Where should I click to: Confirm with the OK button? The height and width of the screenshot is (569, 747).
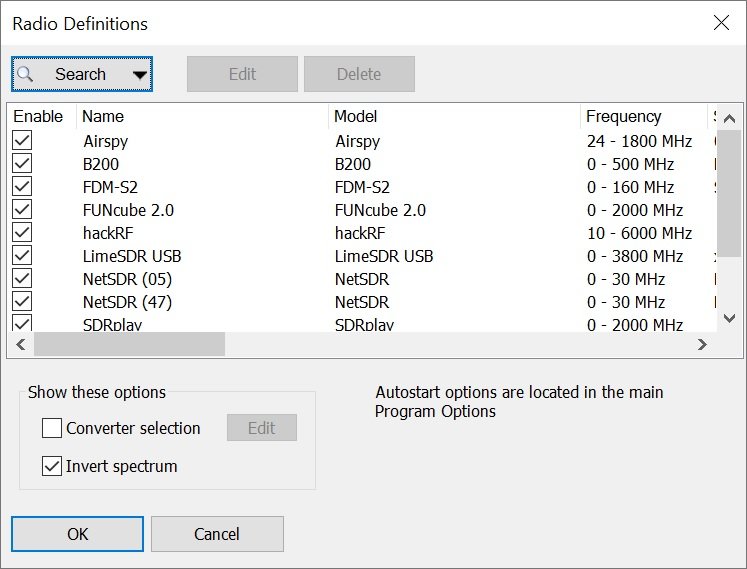[78, 534]
